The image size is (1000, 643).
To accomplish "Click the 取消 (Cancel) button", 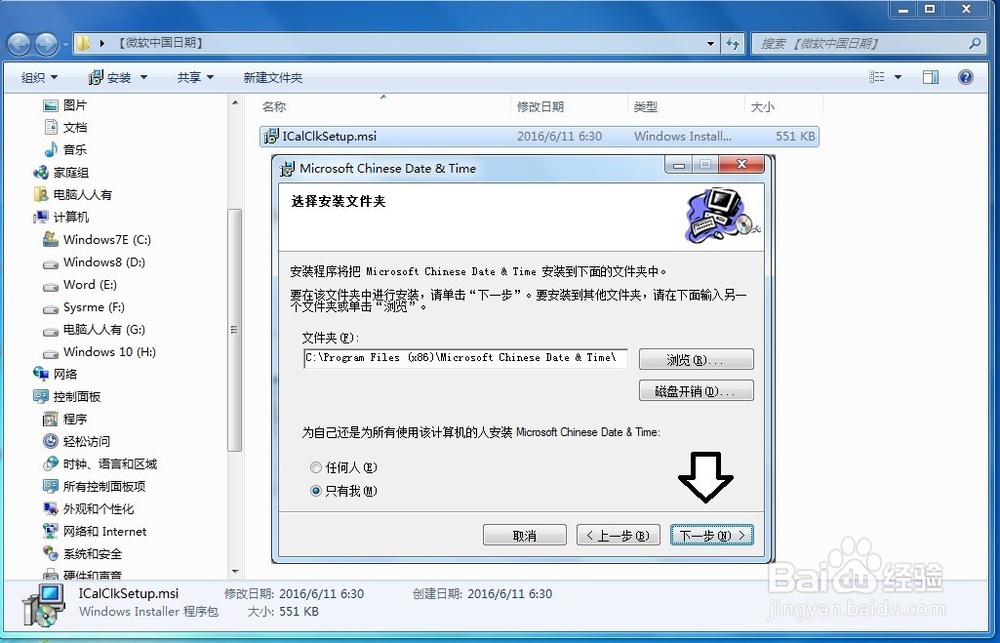I will tap(525, 535).
